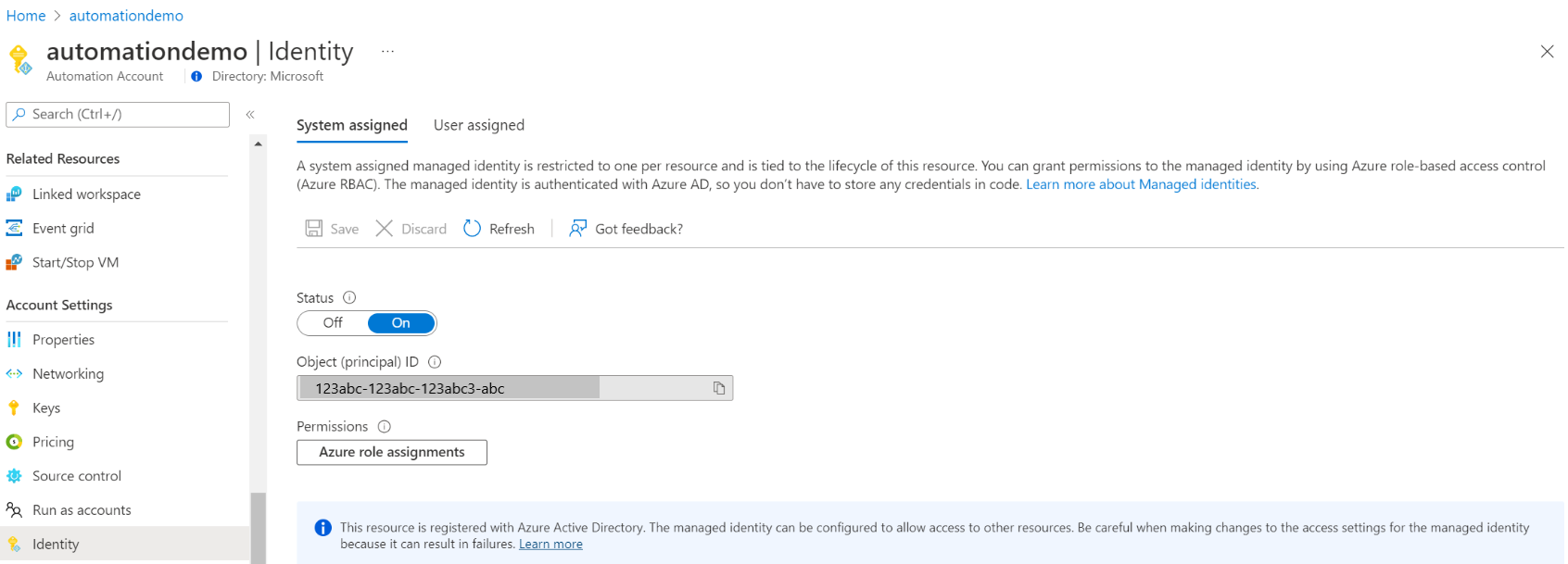This screenshot has height=564, width=1568.
Task: Turn system assigned status Off
Action: click(333, 323)
